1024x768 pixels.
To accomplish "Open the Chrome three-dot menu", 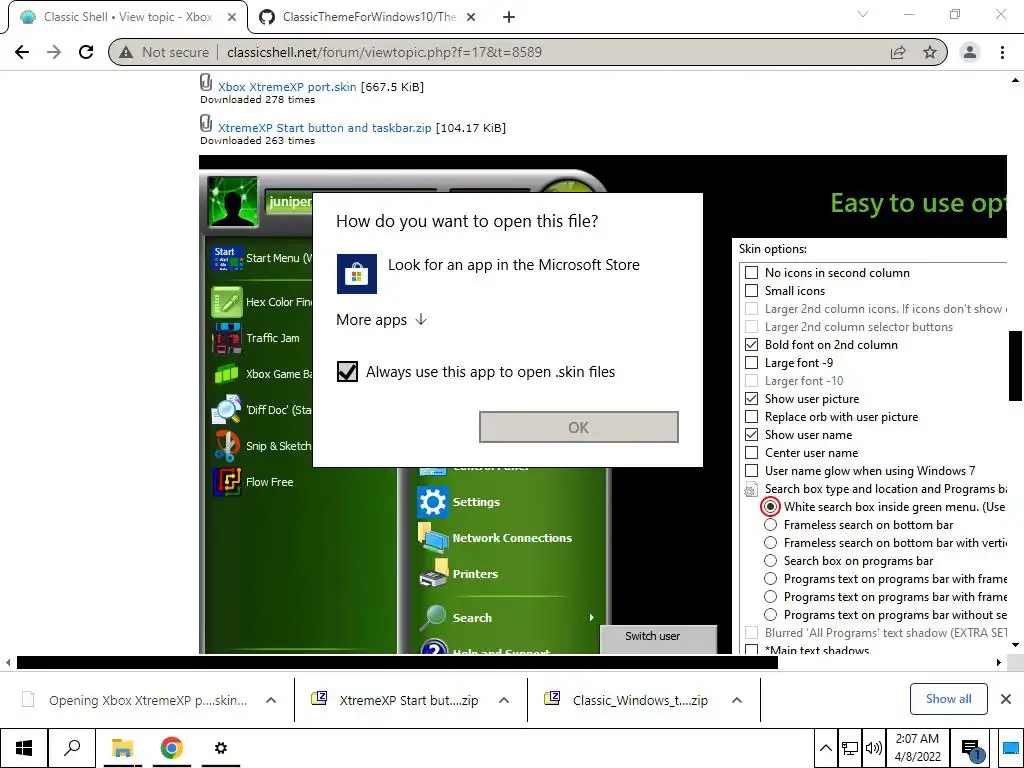I will (1002, 52).
